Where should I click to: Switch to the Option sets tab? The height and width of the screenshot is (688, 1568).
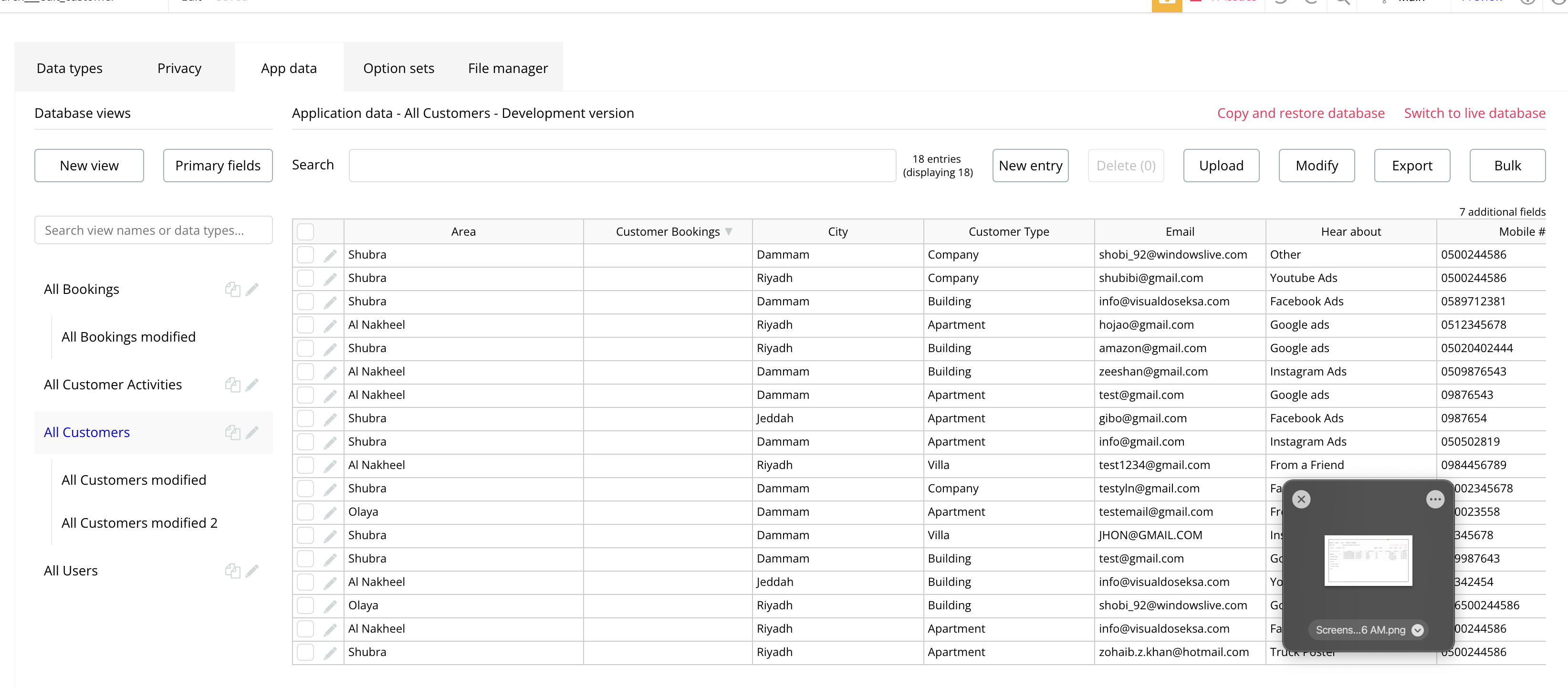[399, 68]
